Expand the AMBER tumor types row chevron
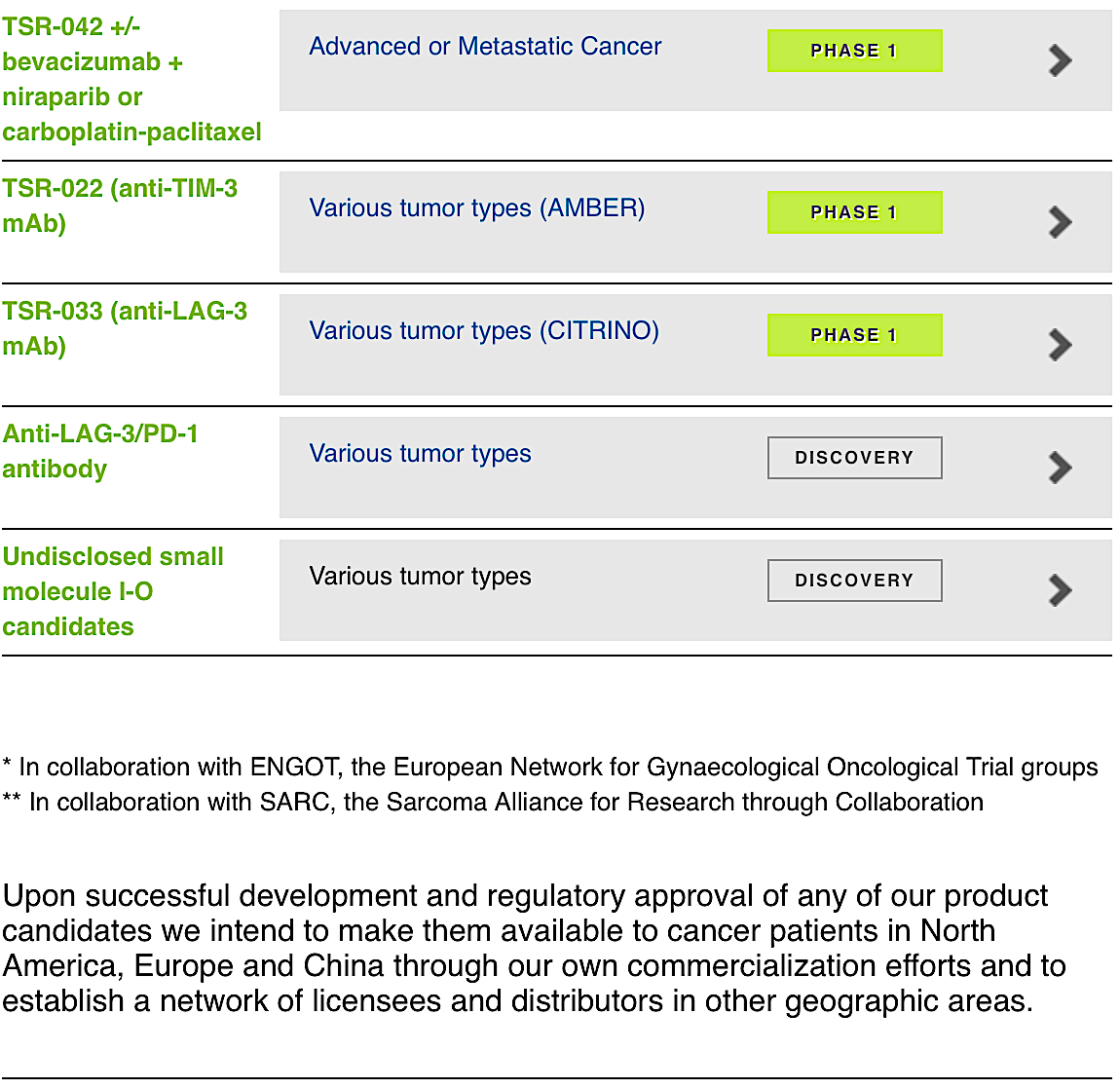 point(1060,222)
